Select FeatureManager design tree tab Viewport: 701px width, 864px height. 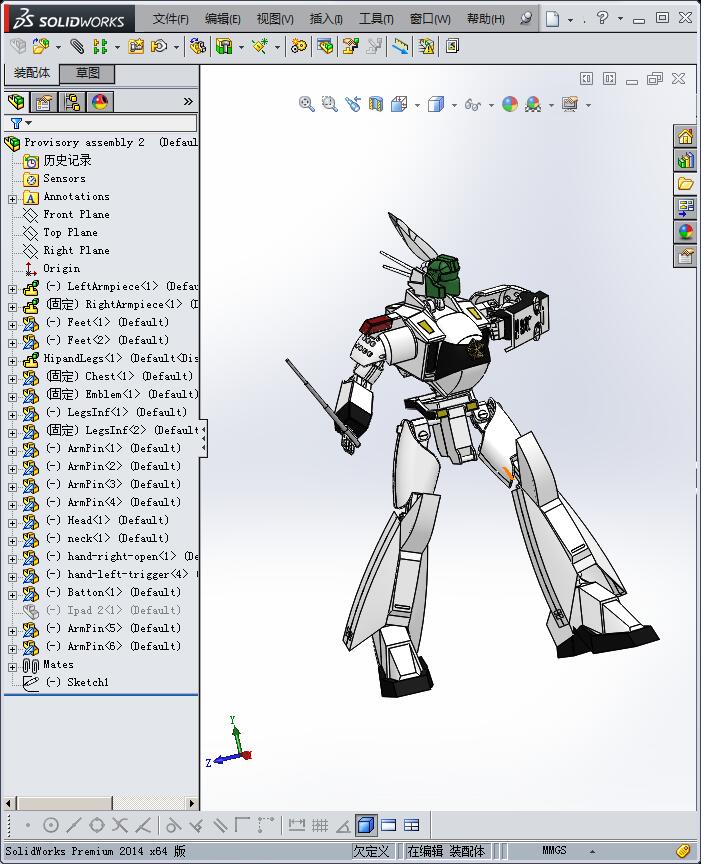coord(17,101)
